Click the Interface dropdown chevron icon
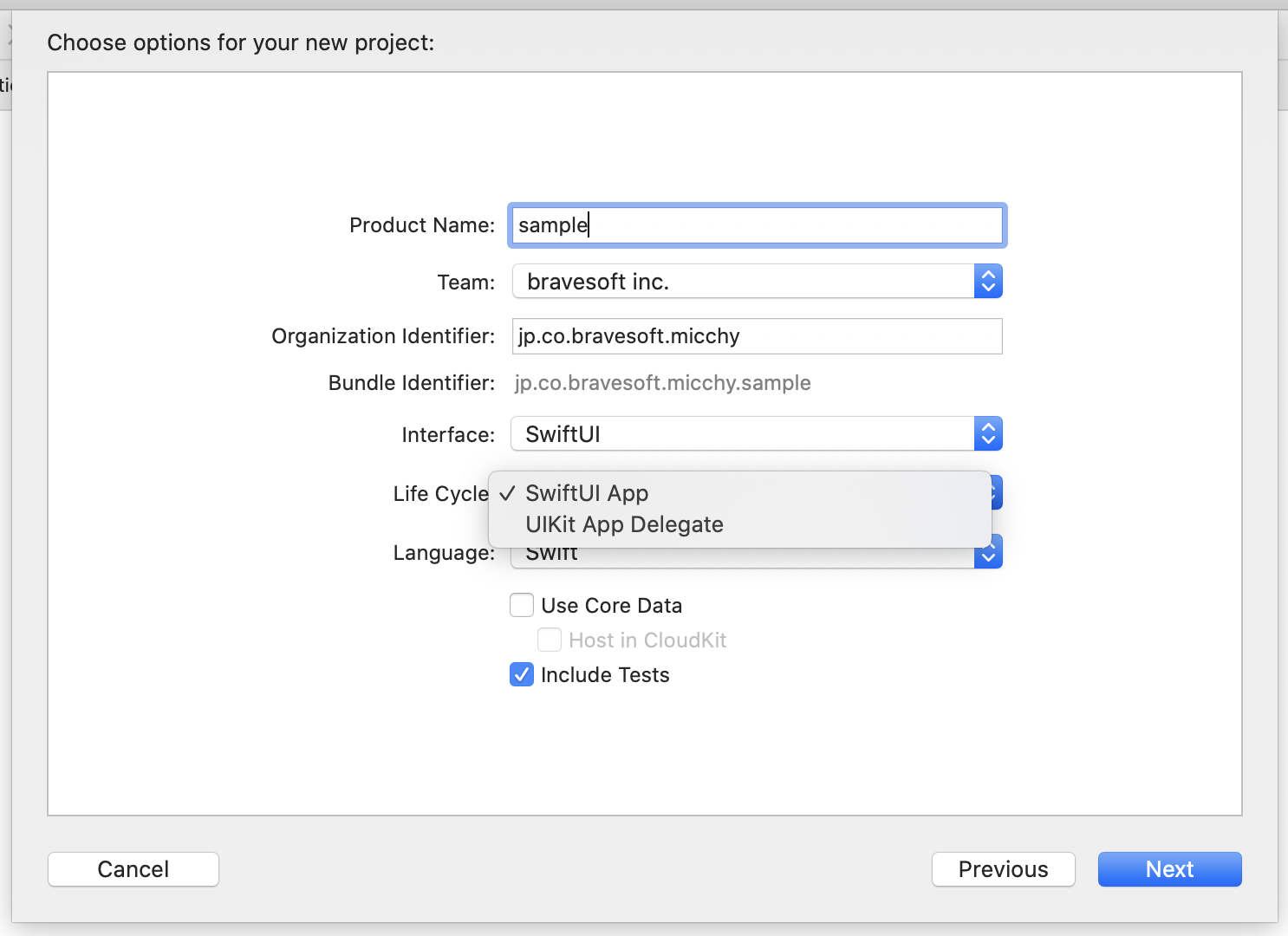Screen dimensions: 1288x936 [988, 433]
